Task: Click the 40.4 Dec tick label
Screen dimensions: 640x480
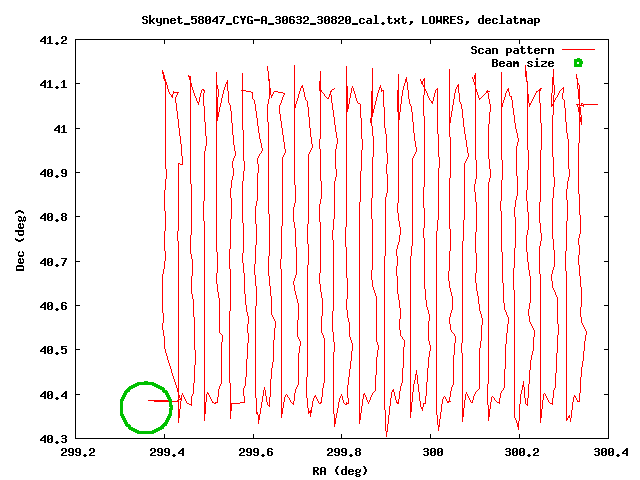Action: (x=53, y=395)
